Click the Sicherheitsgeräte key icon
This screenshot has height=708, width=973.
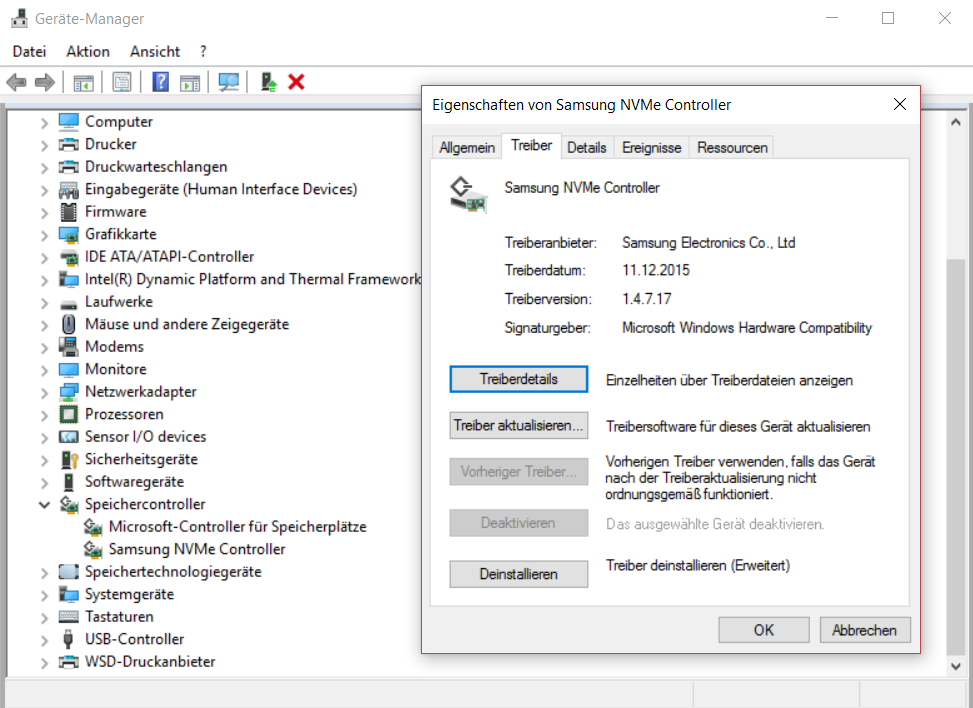(x=69, y=459)
